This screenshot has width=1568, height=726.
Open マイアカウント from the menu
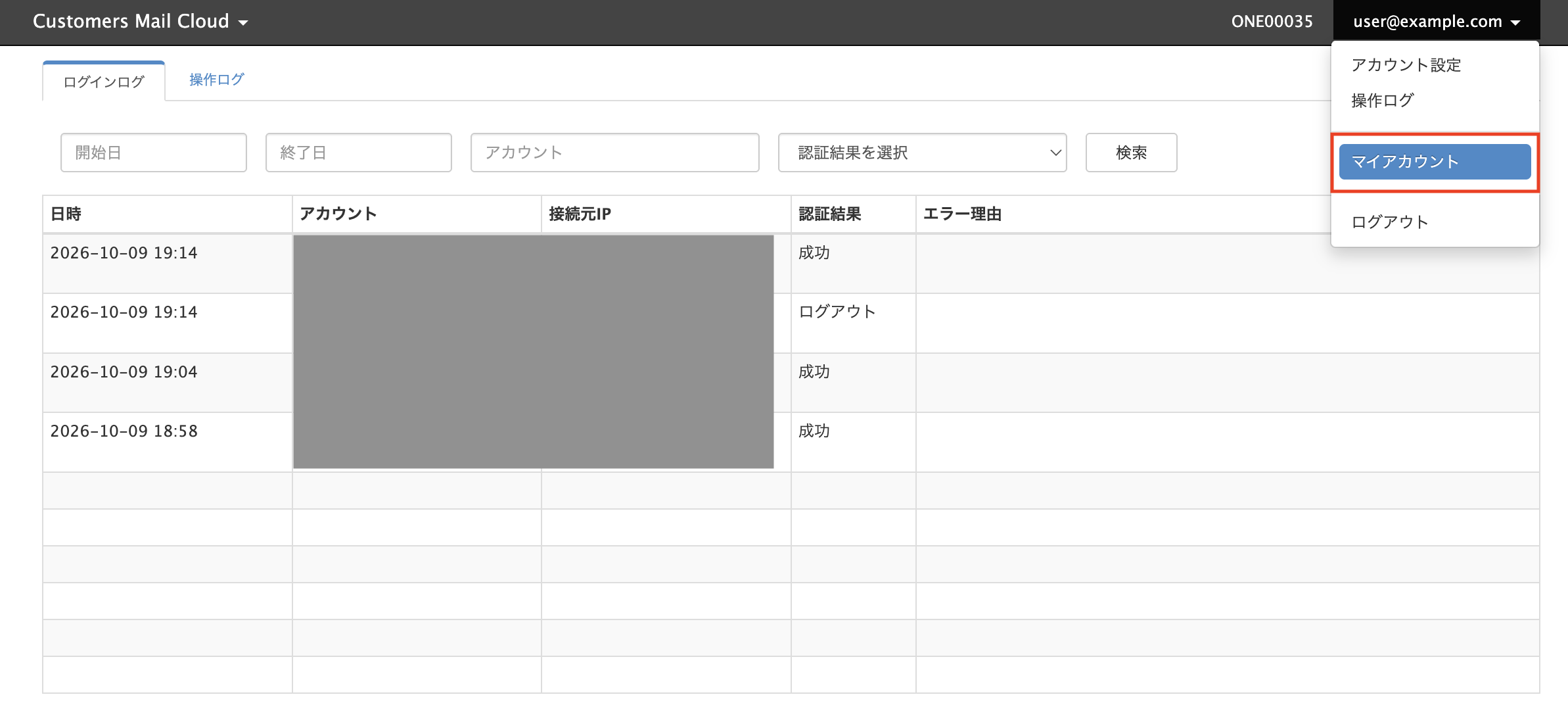coord(1435,162)
